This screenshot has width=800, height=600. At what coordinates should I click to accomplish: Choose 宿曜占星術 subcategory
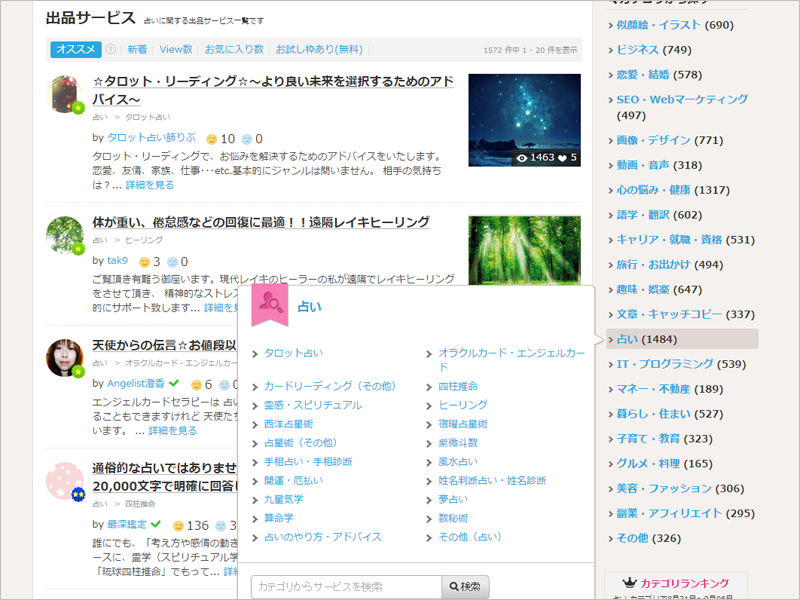463,424
